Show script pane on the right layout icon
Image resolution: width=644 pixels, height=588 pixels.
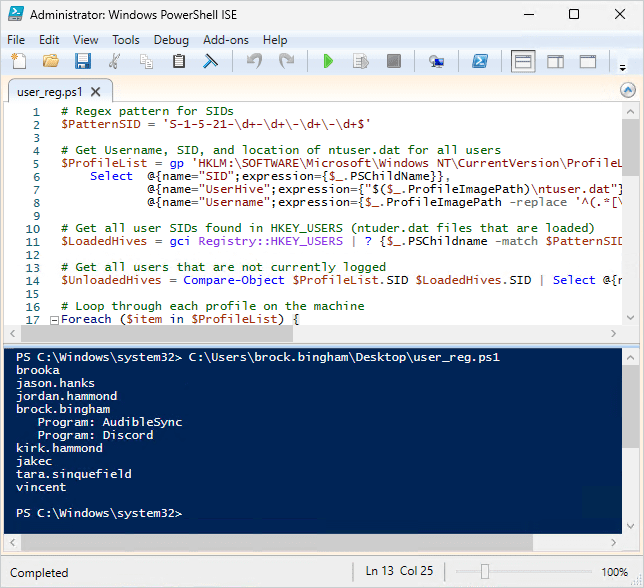(x=555, y=62)
